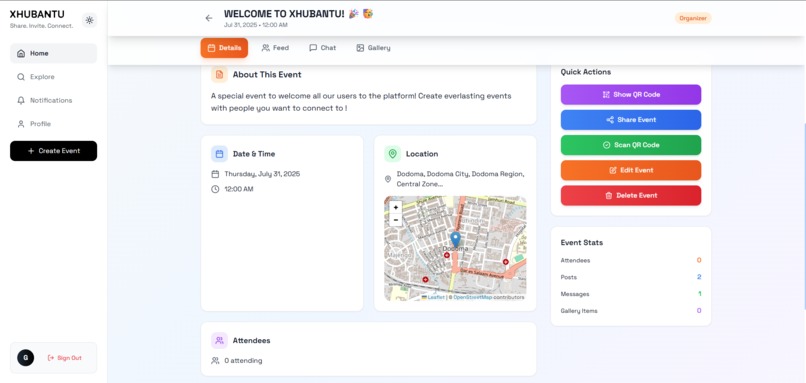Switch to the Chat tab
The height and width of the screenshot is (383, 806).
tap(322, 48)
